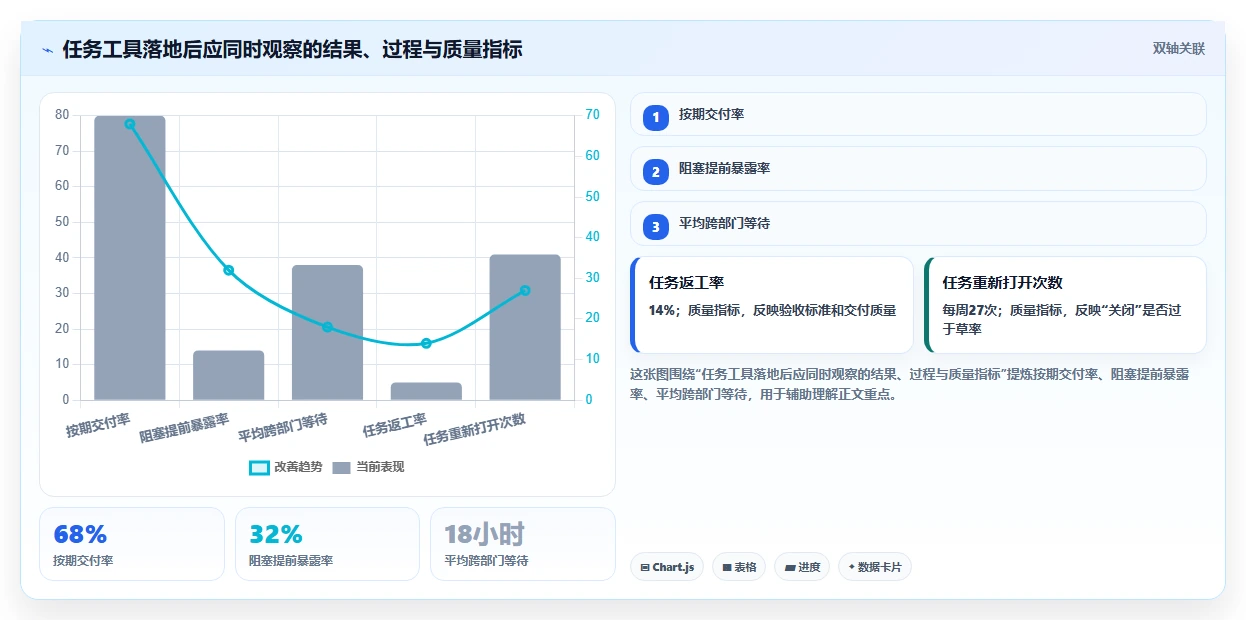Click the 按期交付率 x-axis label
The image size is (1246, 620).
tap(99, 425)
